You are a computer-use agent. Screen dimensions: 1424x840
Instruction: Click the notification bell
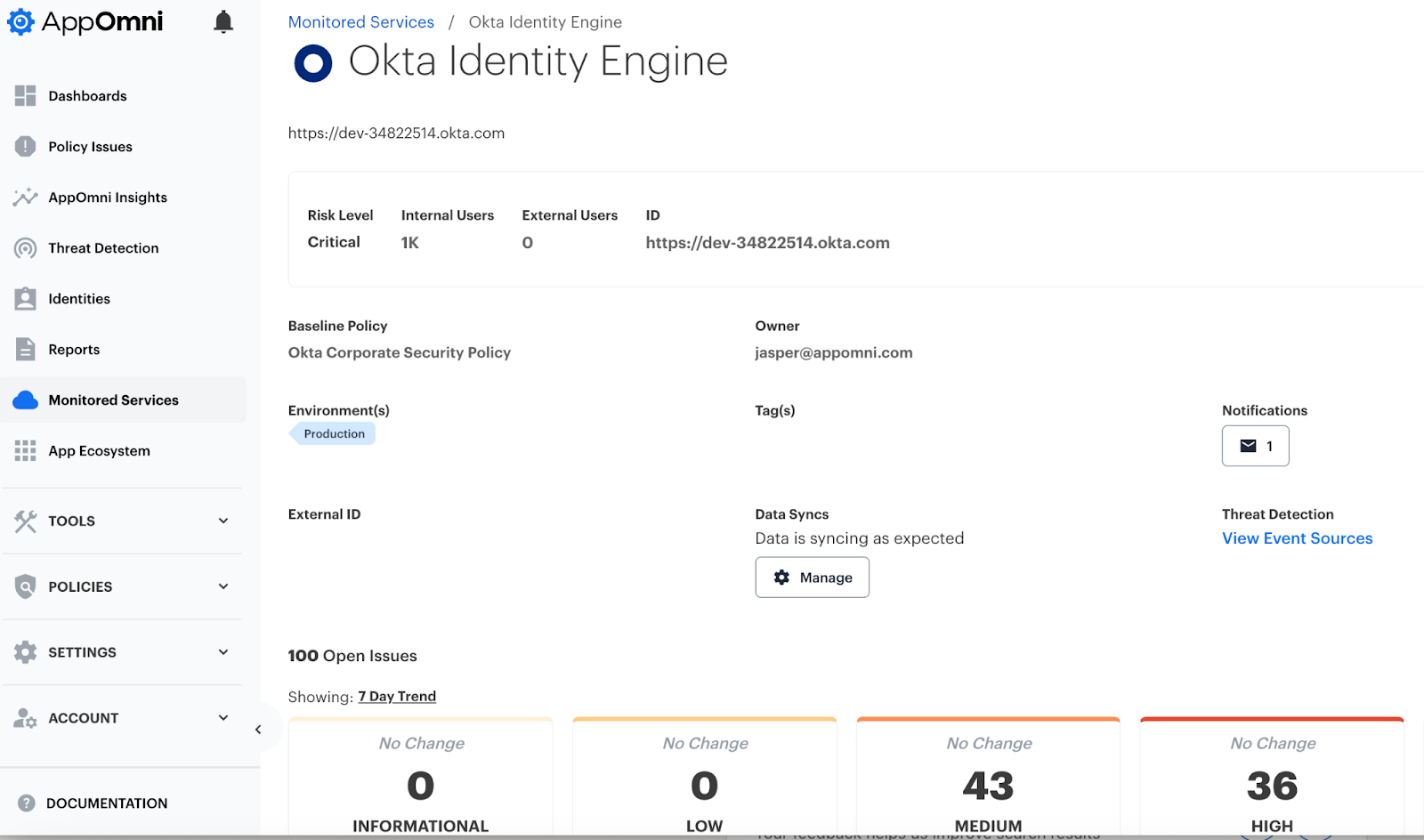coord(222,20)
